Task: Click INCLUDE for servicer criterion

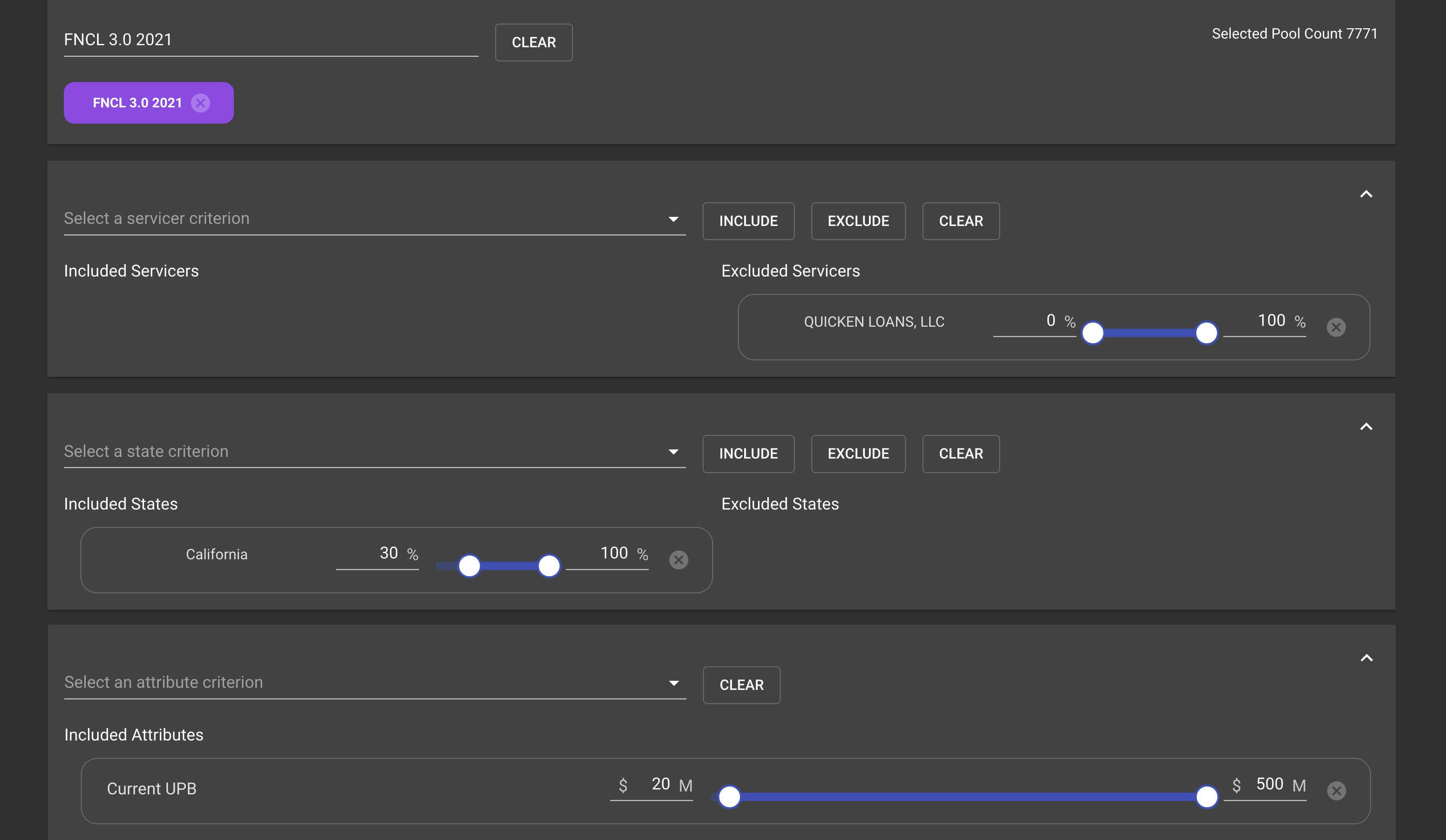Action: click(748, 221)
